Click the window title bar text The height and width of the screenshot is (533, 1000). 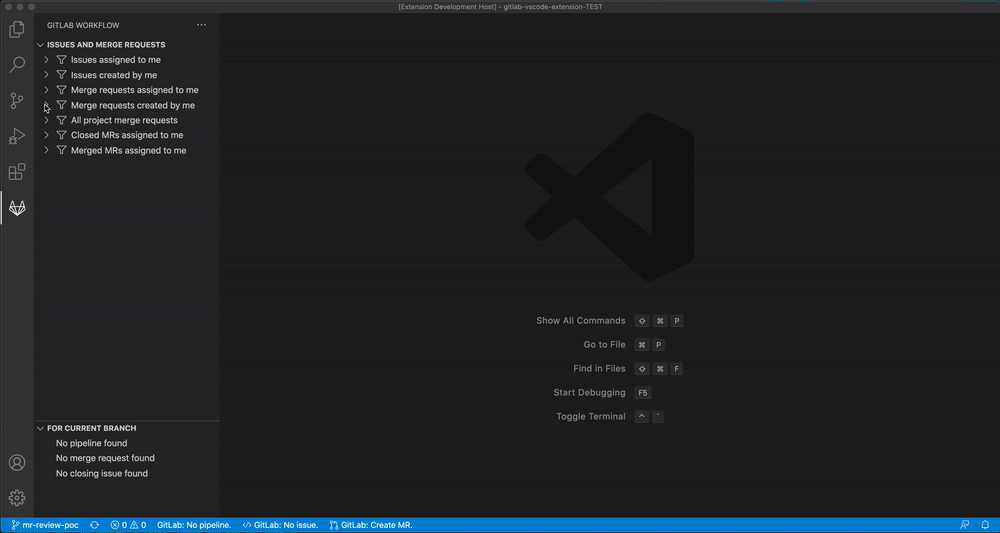click(x=500, y=6)
